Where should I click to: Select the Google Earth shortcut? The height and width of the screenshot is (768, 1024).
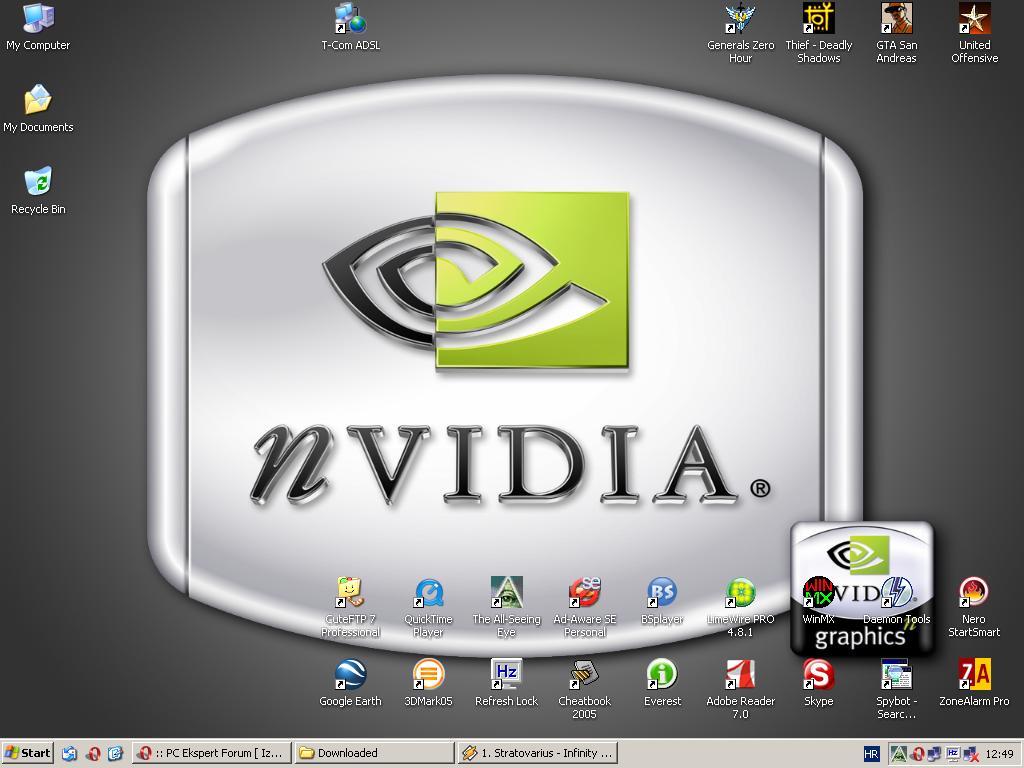[350, 682]
